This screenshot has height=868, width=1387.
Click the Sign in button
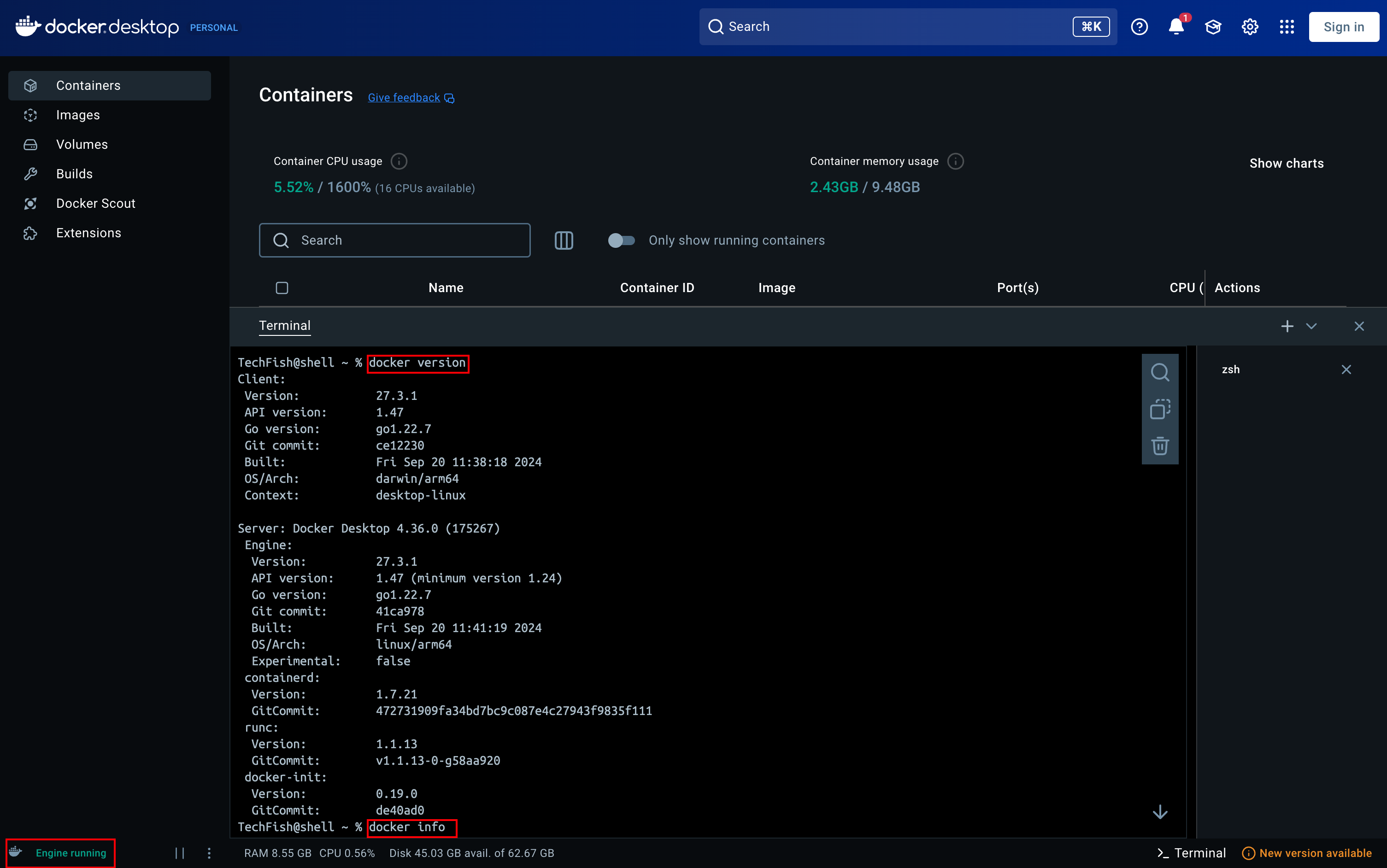1343,27
